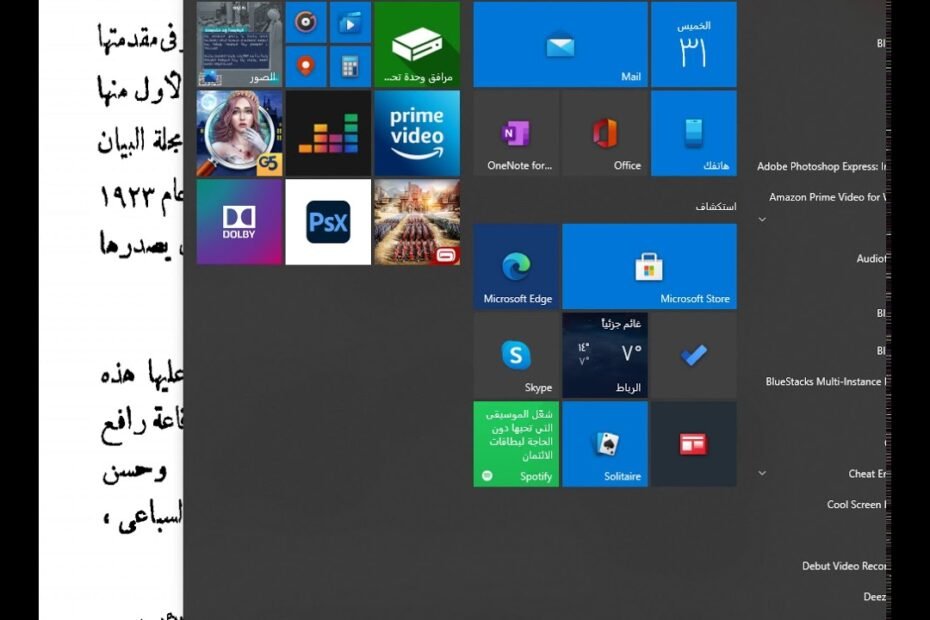Expand the Cheat Engine folder chevron
The height and width of the screenshot is (620, 930).
coord(762,473)
